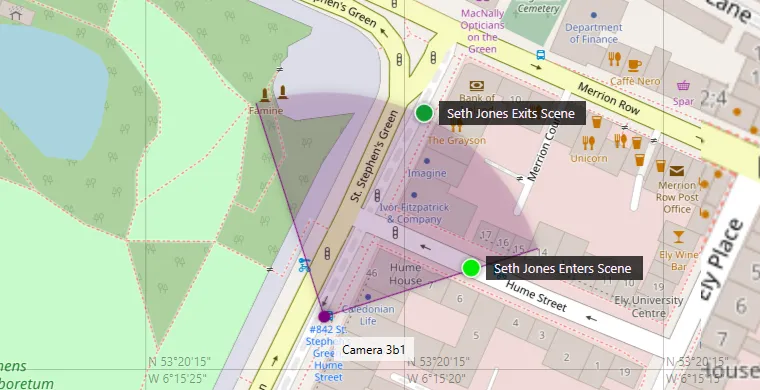Click The Grayson restaurant fork icon
Viewport: 760px width, 390px height.
click(456, 126)
